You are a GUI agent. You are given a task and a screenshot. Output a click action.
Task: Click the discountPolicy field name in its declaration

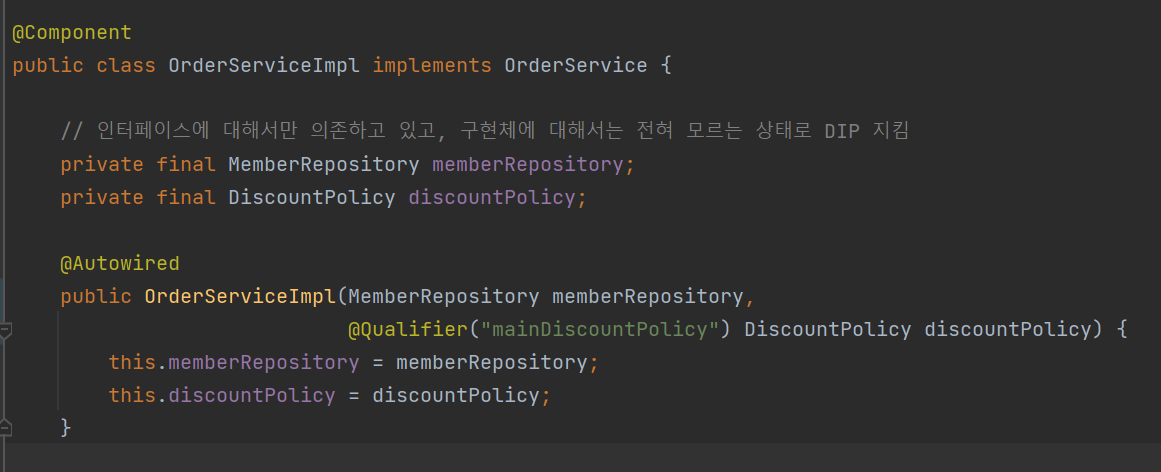(492, 198)
